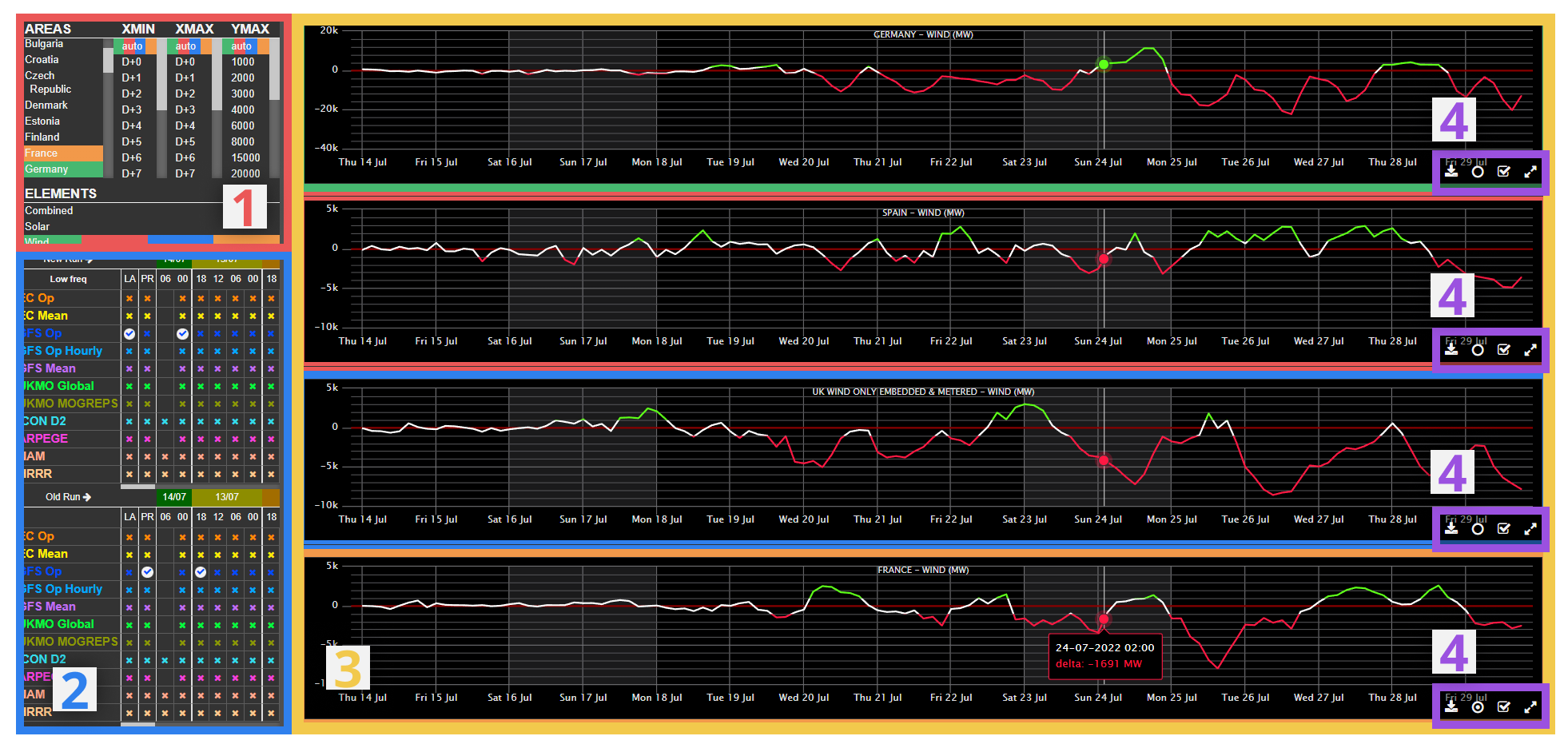Deselect the highlighted France area
1568x748 pixels.
pos(63,153)
